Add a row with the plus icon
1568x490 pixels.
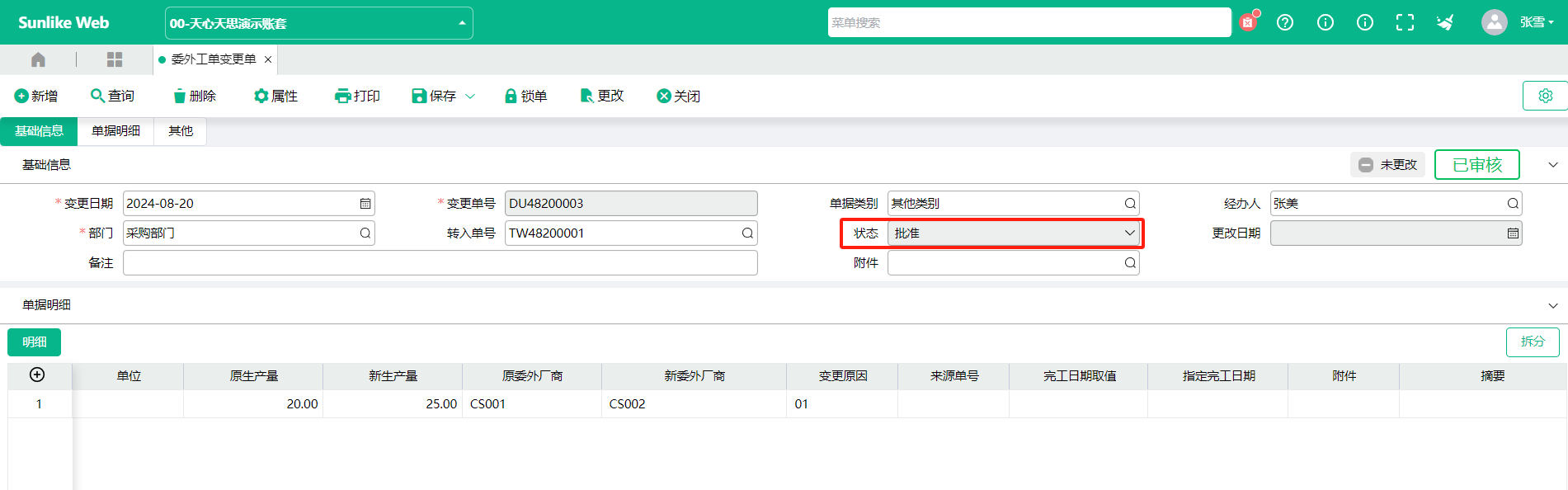pos(37,375)
